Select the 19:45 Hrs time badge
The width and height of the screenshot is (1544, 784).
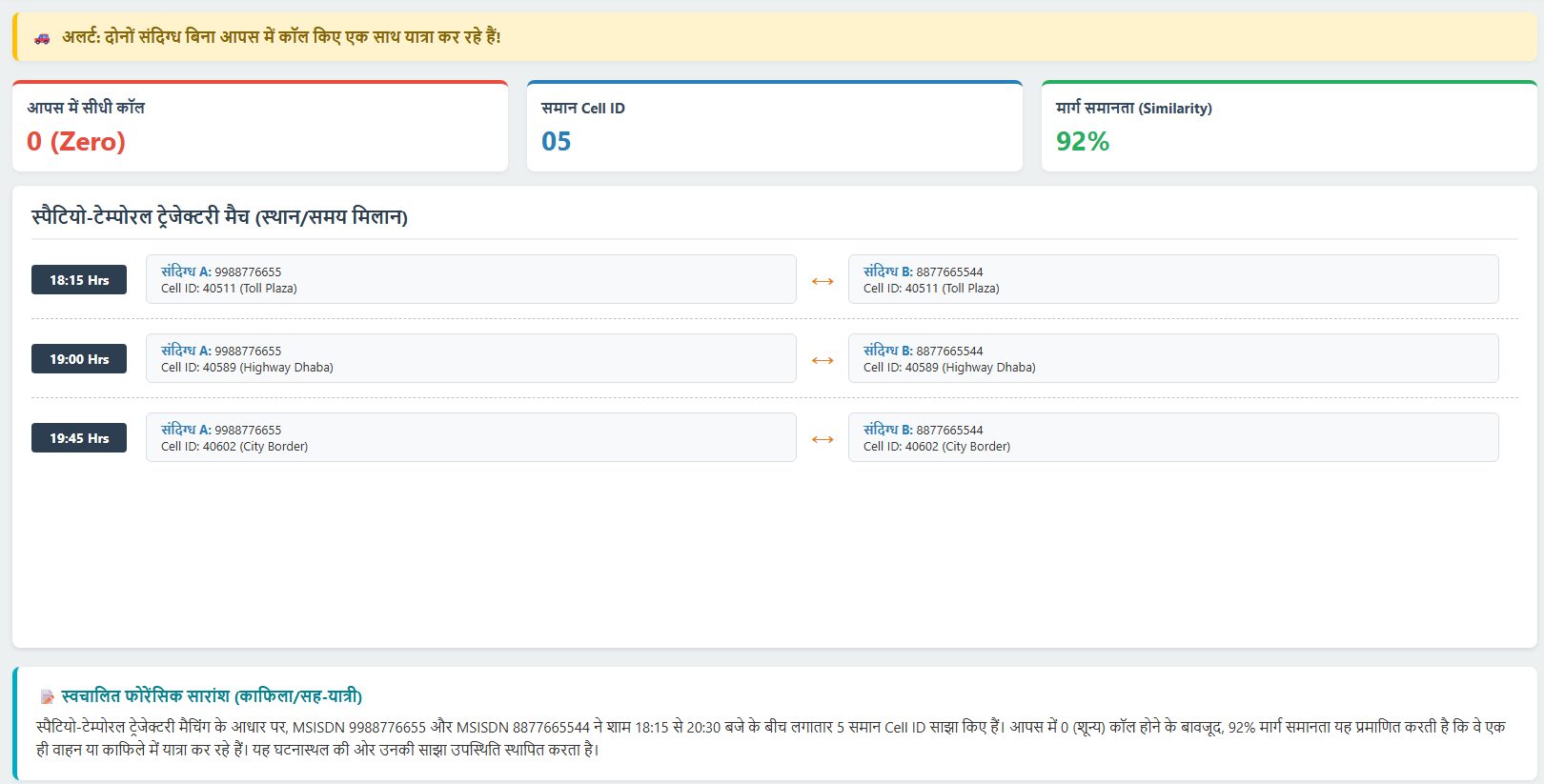[79, 438]
